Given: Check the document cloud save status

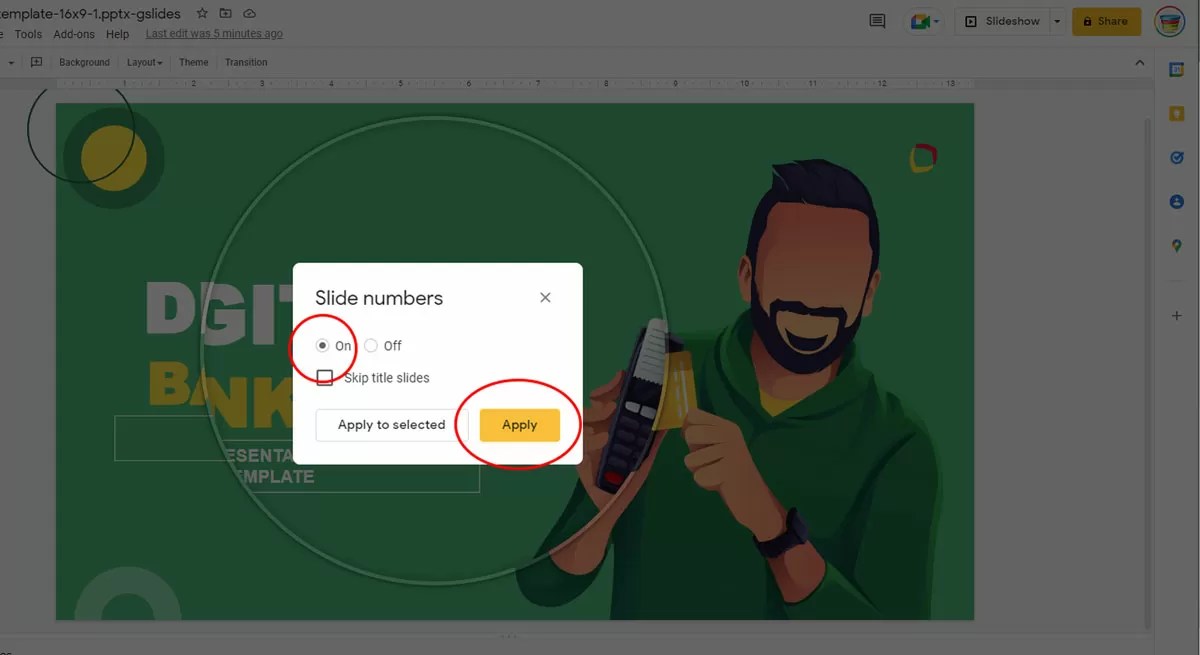Looking at the screenshot, I should pos(249,13).
